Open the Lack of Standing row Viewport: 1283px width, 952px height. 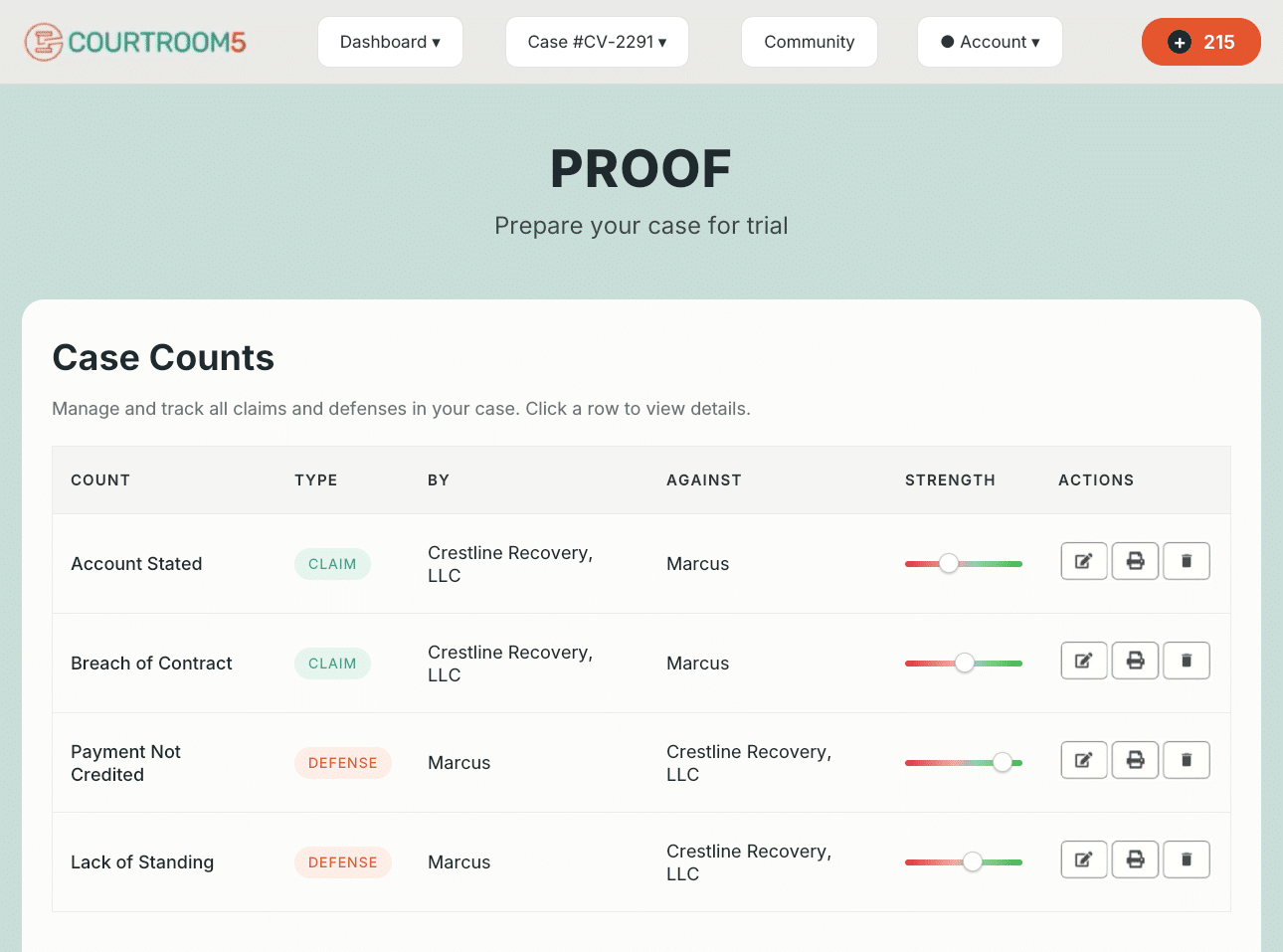point(641,862)
